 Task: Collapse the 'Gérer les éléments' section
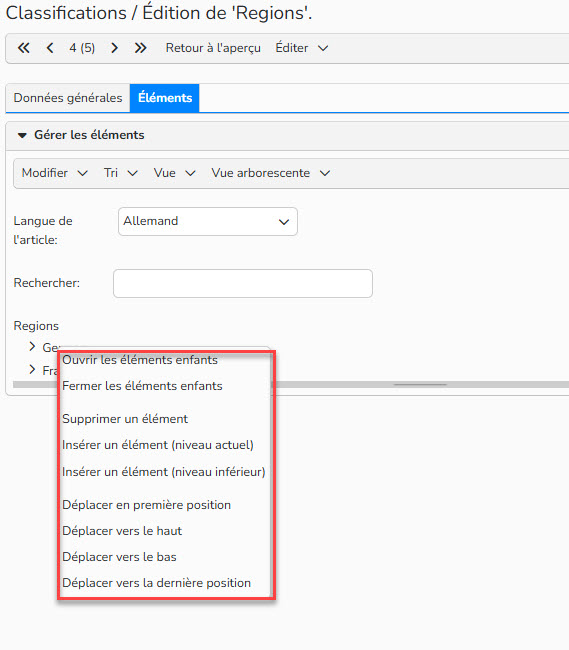(x=22, y=135)
